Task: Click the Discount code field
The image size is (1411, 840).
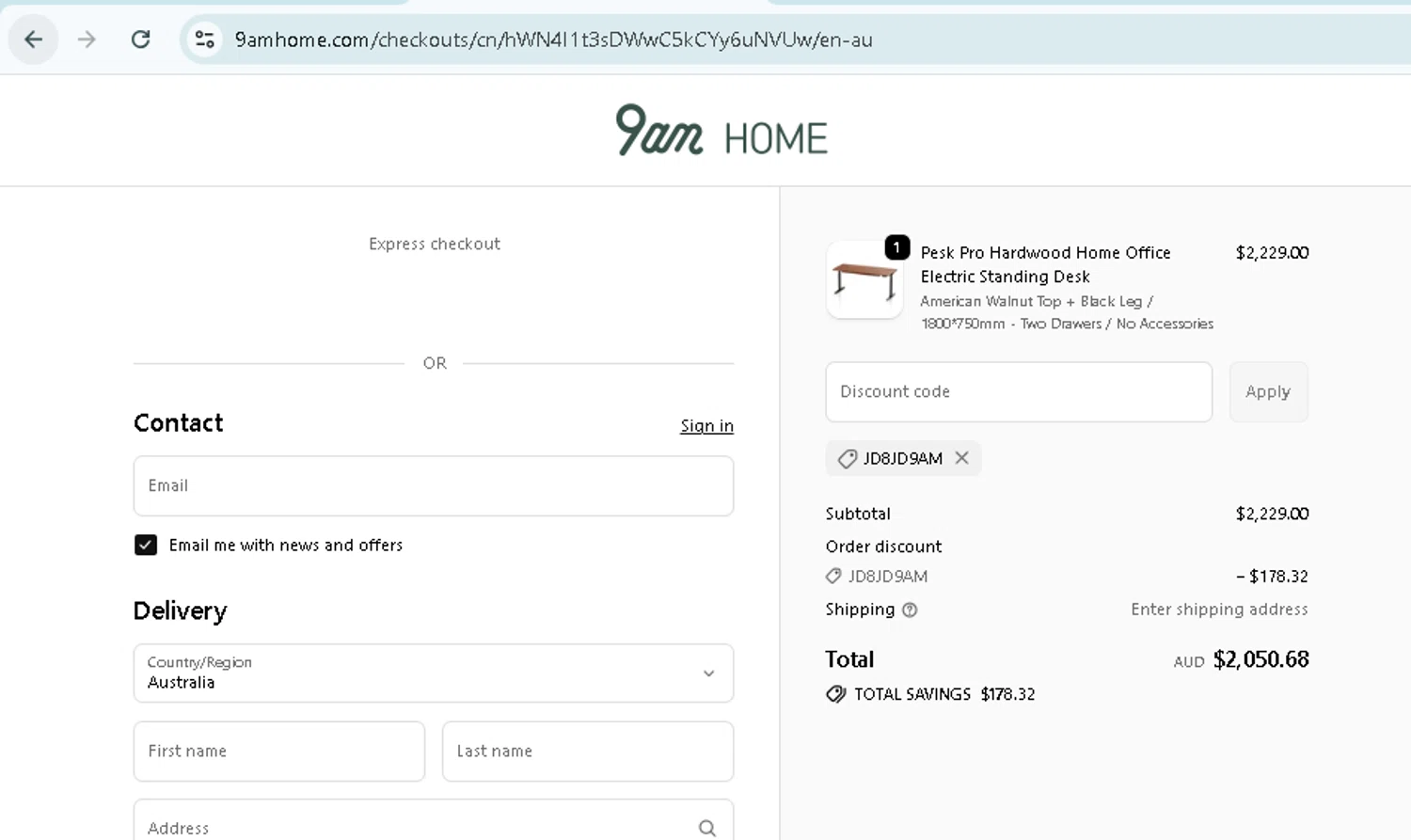Action: click(x=1019, y=392)
